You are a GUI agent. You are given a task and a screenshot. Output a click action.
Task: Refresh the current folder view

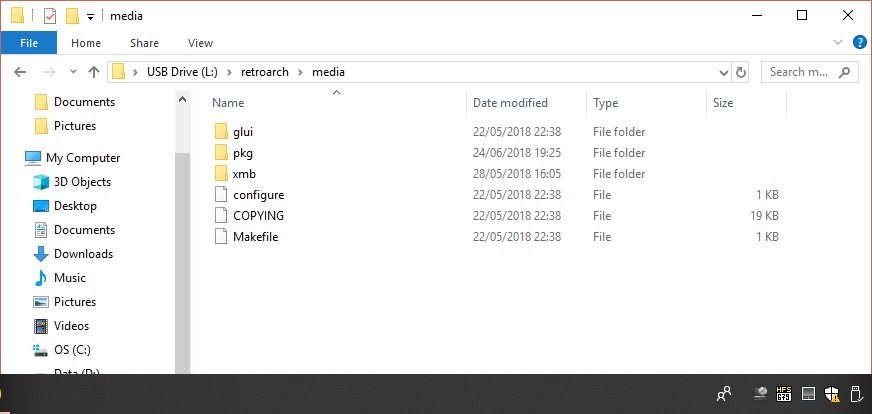(x=740, y=72)
